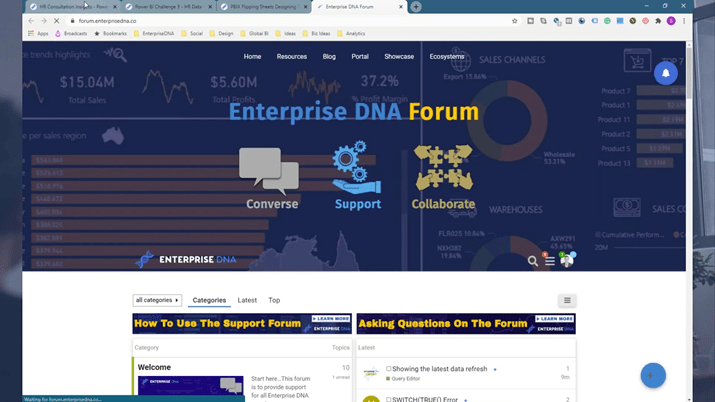
Task: Expand the Design bookmark folder
Action: [221, 34]
